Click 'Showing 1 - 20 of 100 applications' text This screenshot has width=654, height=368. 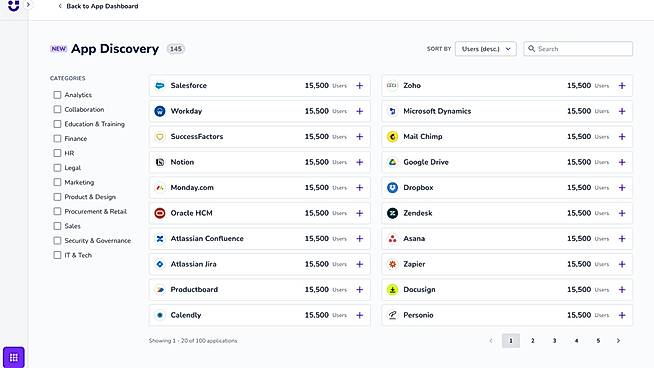[193, 341]
